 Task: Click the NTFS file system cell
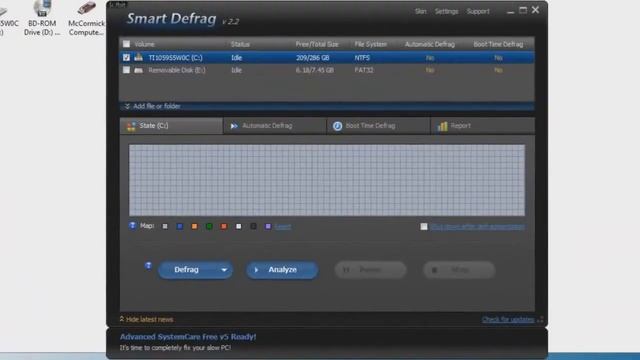362,58
